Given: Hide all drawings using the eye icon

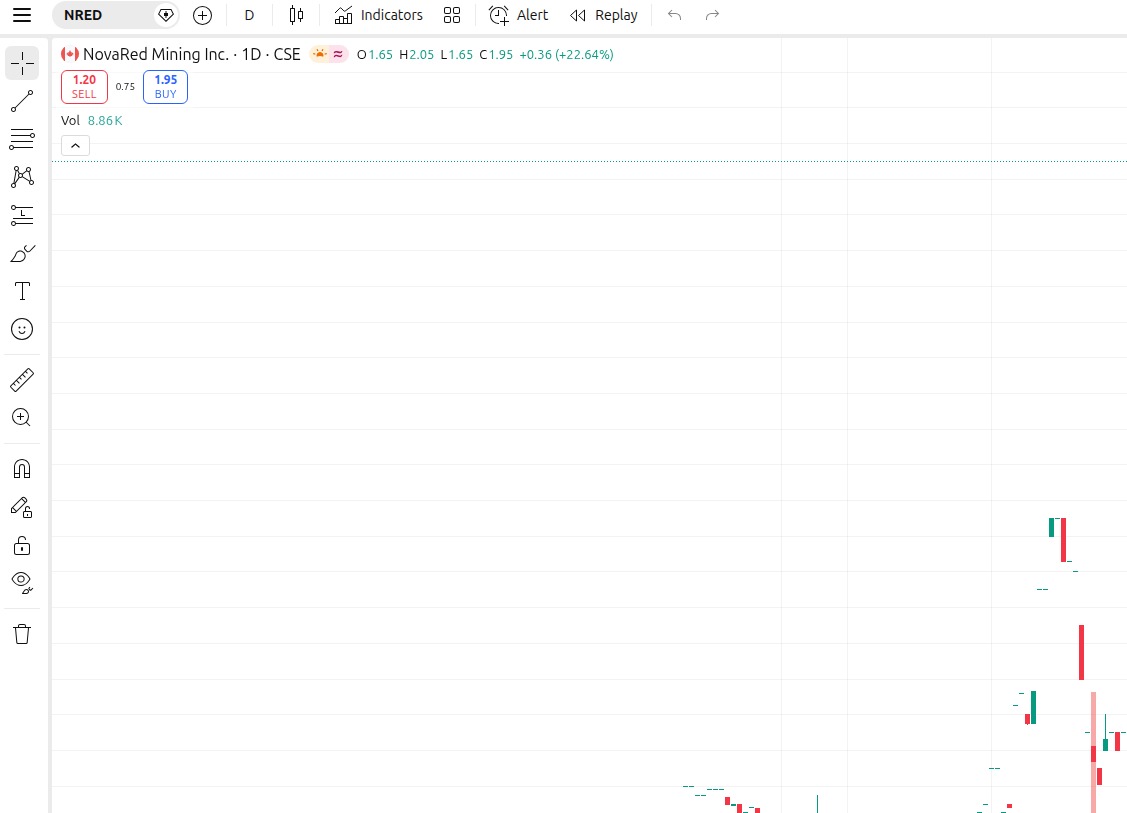Looking at the screenshot, I should (x=22, y=582).
